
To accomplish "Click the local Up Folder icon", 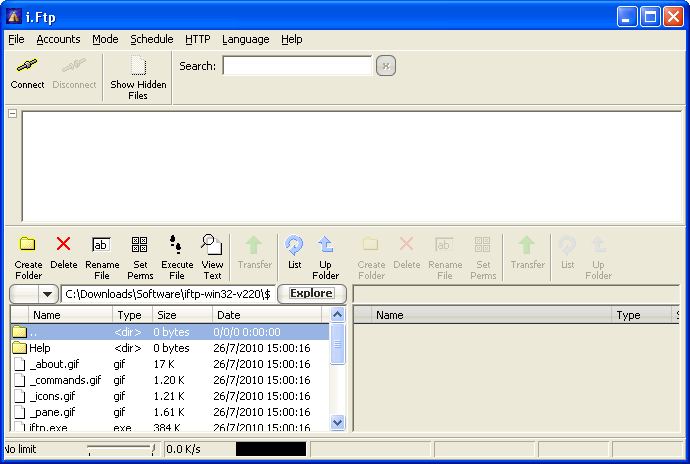I will pyautogui.click(x=326, y=245).
